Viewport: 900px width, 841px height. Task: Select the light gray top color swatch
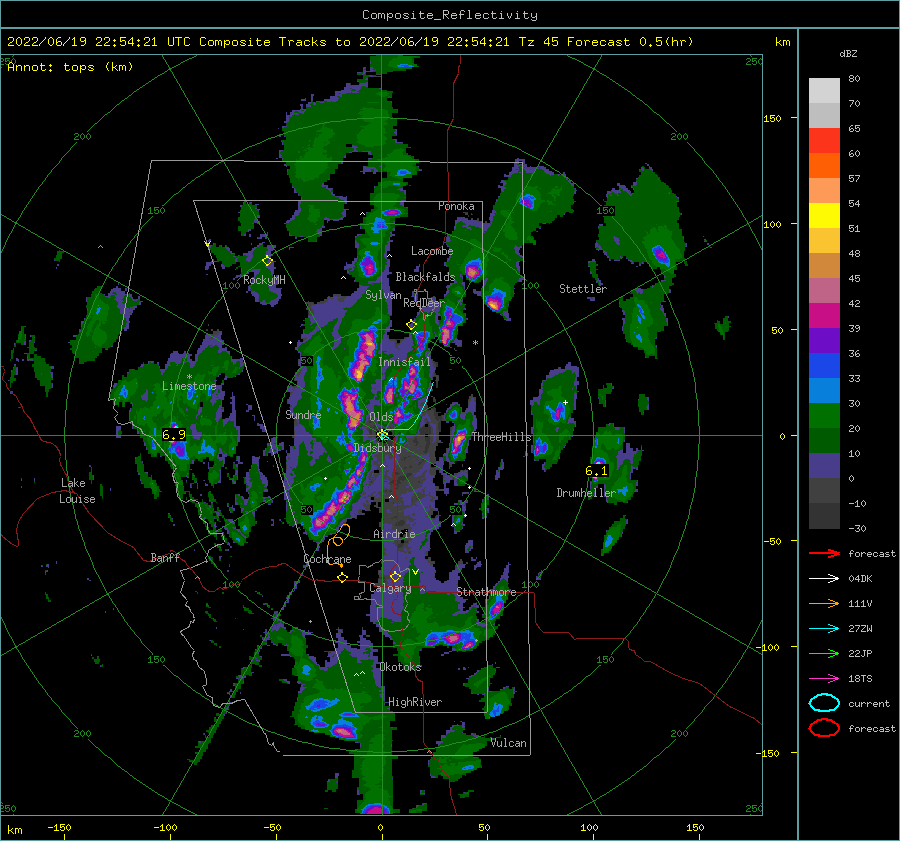(x=824, y=91)
